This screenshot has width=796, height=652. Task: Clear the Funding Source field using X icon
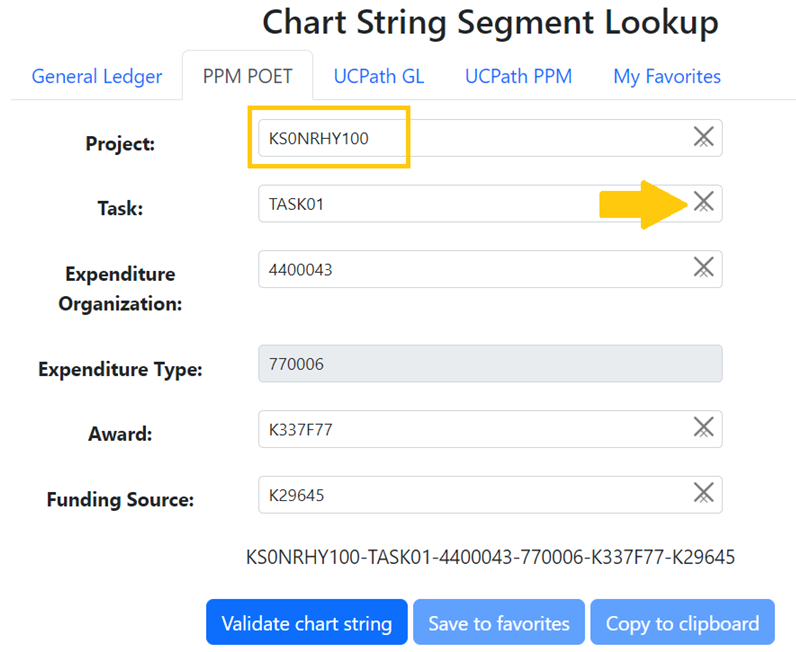click(x=703, y=493)
